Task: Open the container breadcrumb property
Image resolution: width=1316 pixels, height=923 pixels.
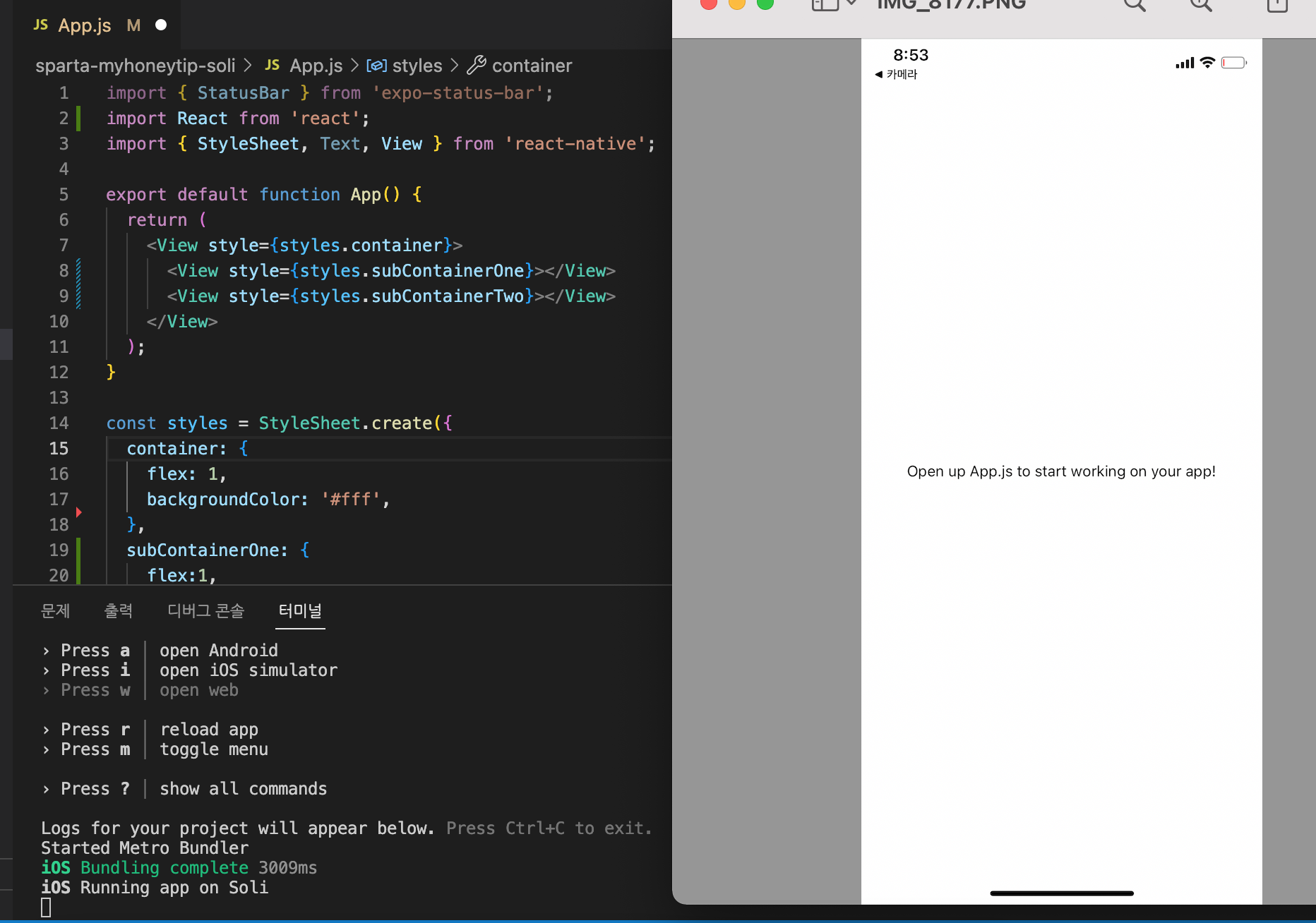Action: [532, 66]
